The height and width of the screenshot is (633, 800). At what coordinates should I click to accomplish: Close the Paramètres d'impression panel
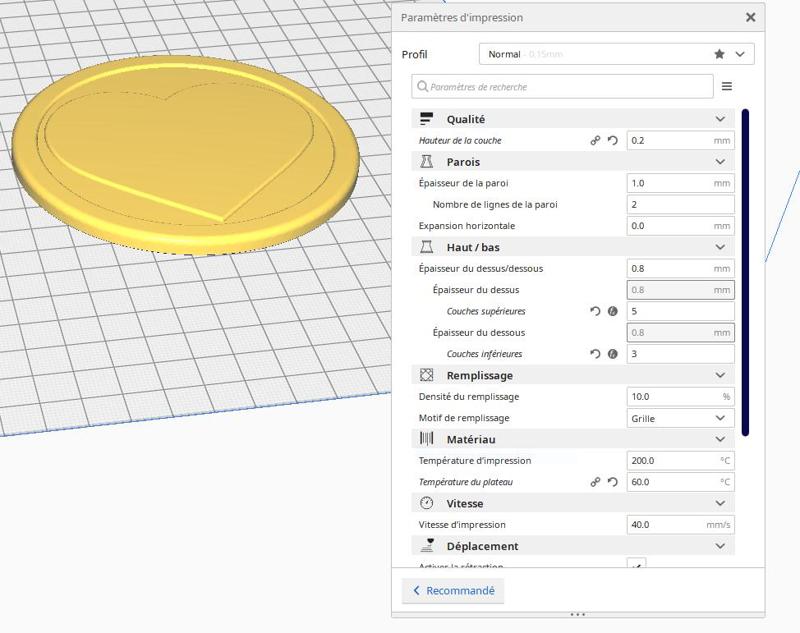[750, 17]
